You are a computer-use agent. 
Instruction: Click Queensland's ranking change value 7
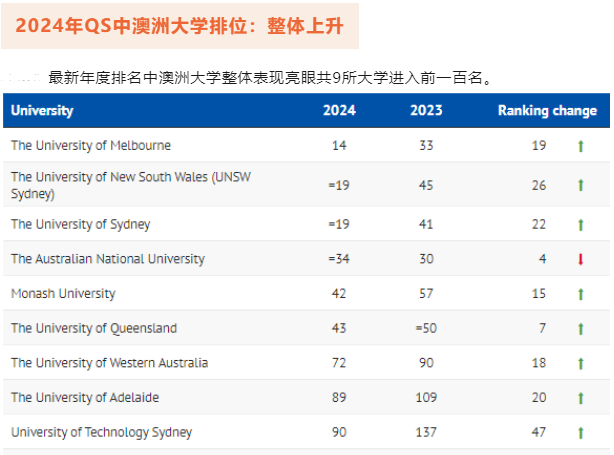click(542, 328)
